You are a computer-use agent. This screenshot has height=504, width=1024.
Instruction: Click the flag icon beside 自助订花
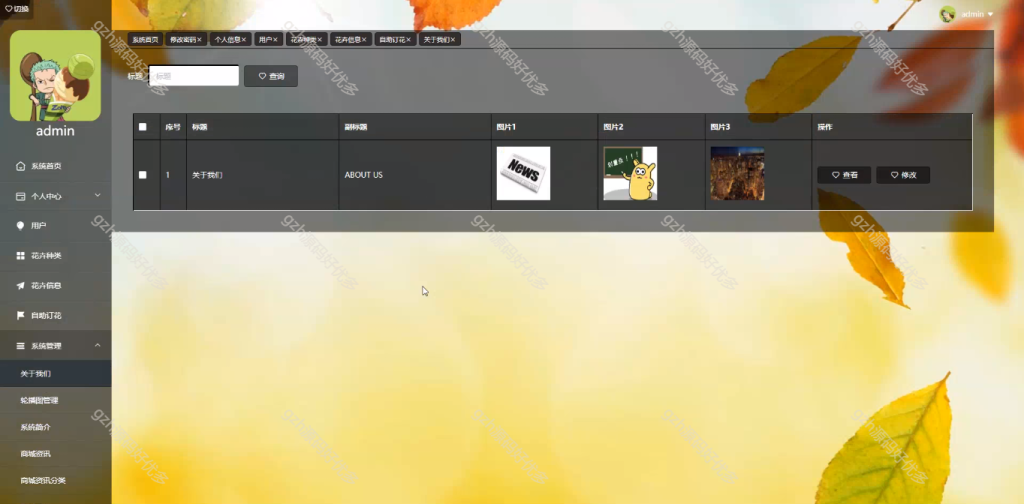point(20,316)
